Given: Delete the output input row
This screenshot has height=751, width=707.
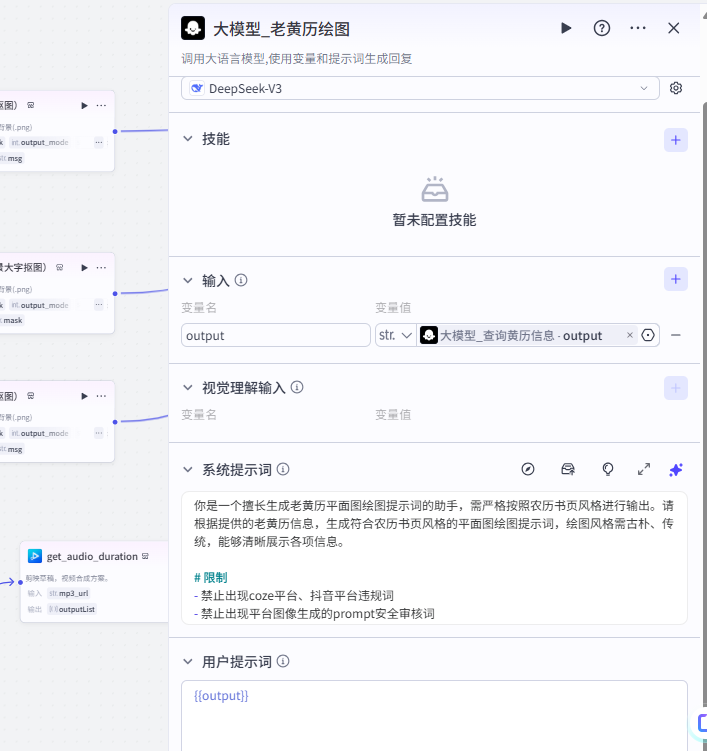Looking at the screenshot, I should [676, 335].
